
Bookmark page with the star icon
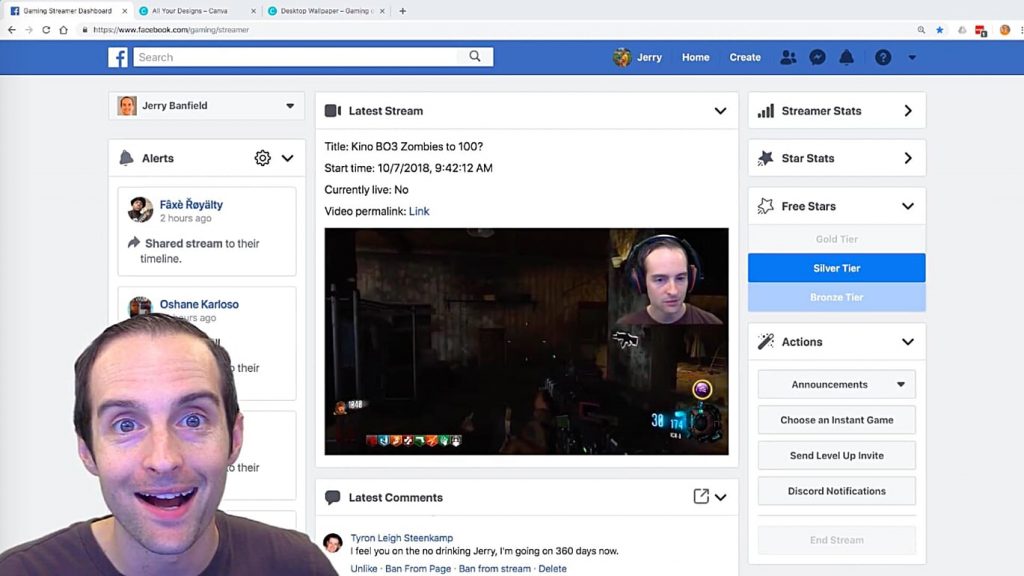coord(939,29)
